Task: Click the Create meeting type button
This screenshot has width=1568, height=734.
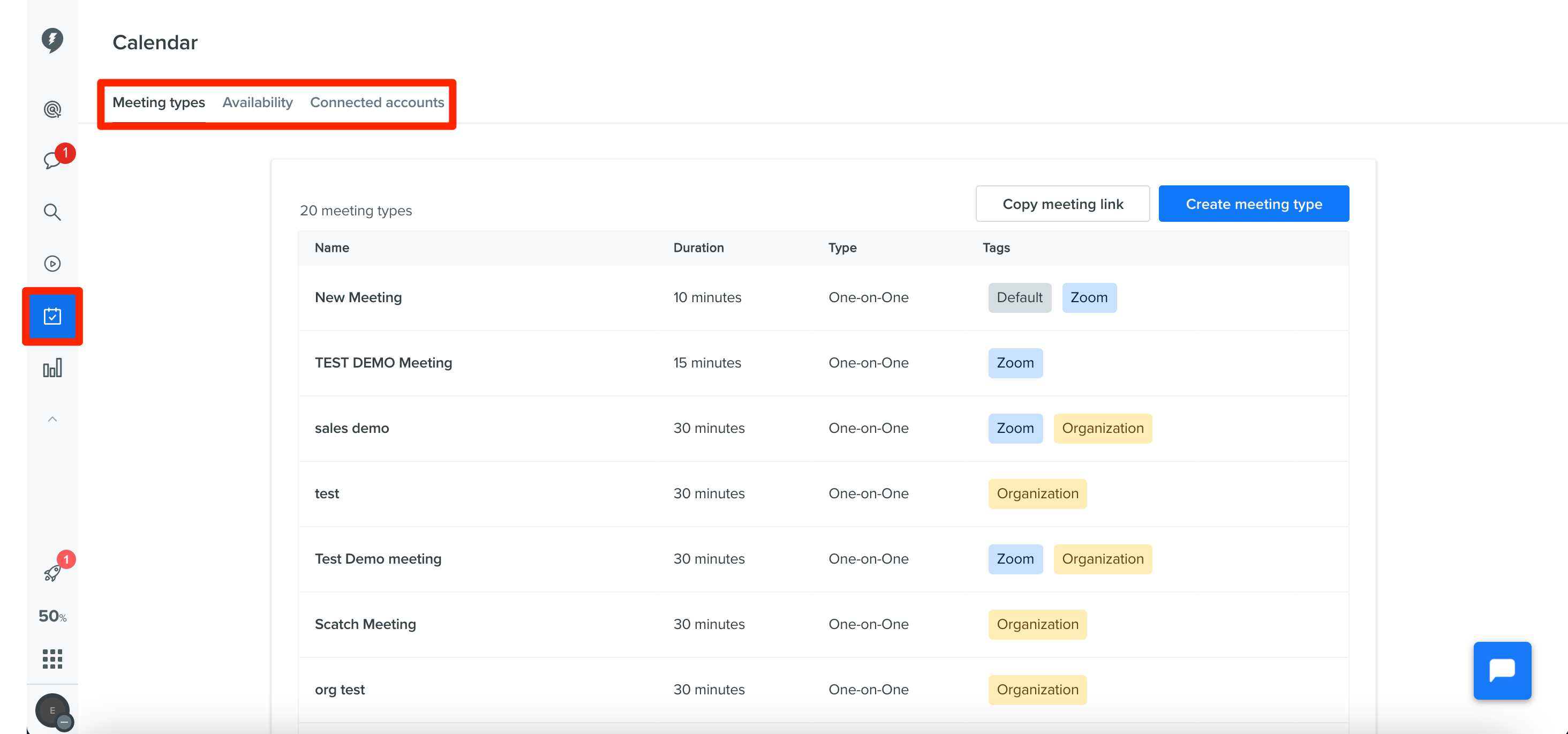Action: [1253, 204]
